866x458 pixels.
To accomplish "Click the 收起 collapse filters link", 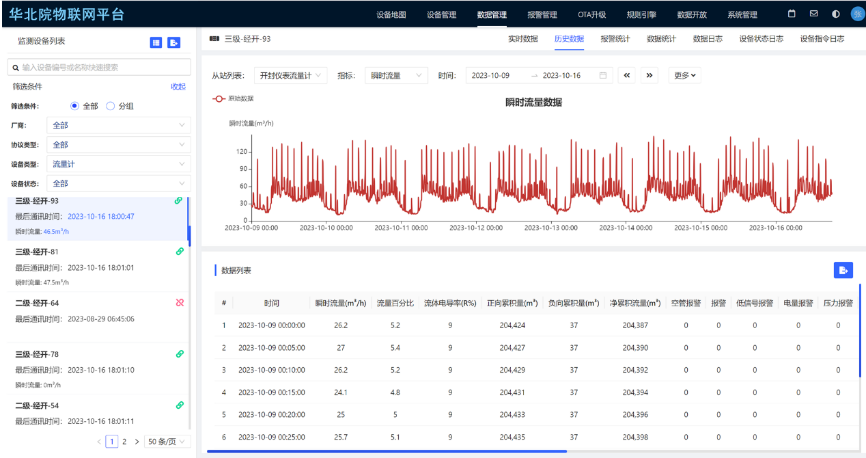I will [178, 87].
